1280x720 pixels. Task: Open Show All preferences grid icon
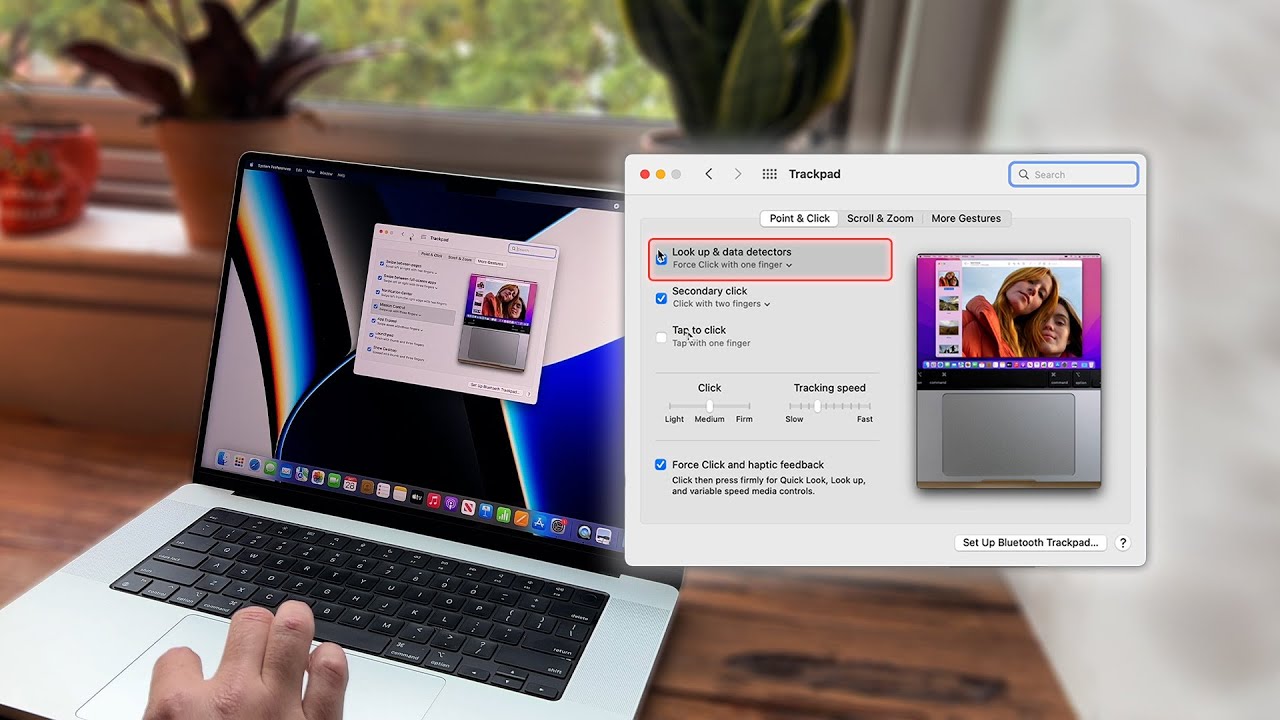coord(770,173)
